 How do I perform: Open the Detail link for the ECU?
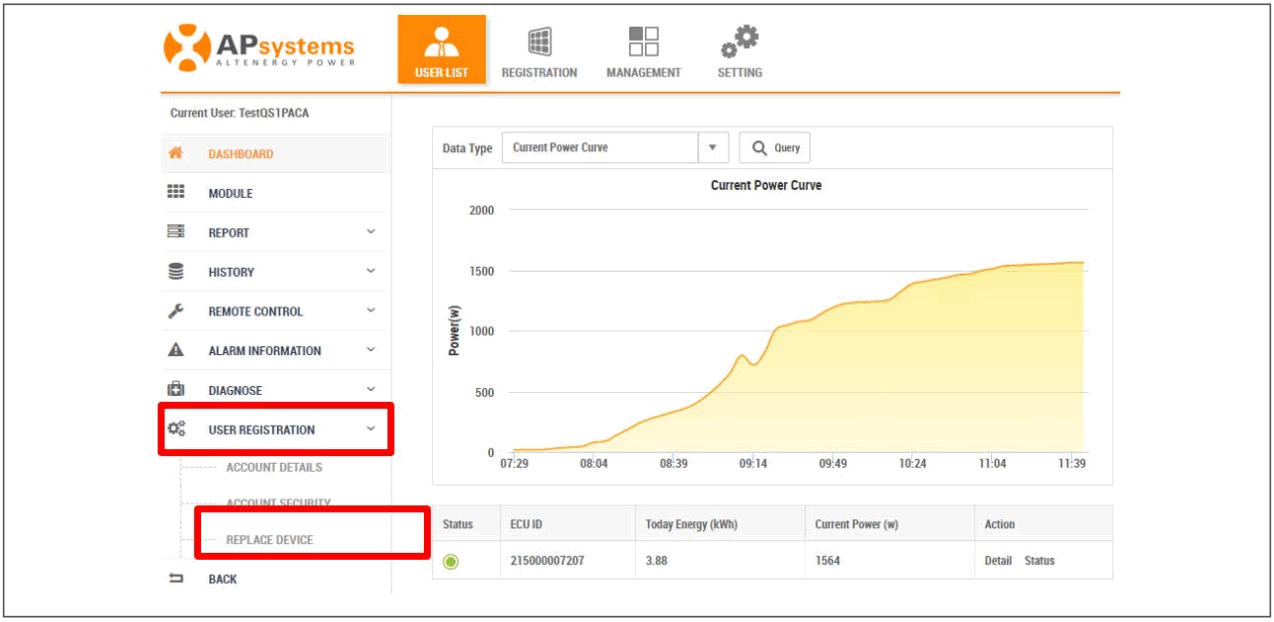pyautogui.click(x=998, y=561)
